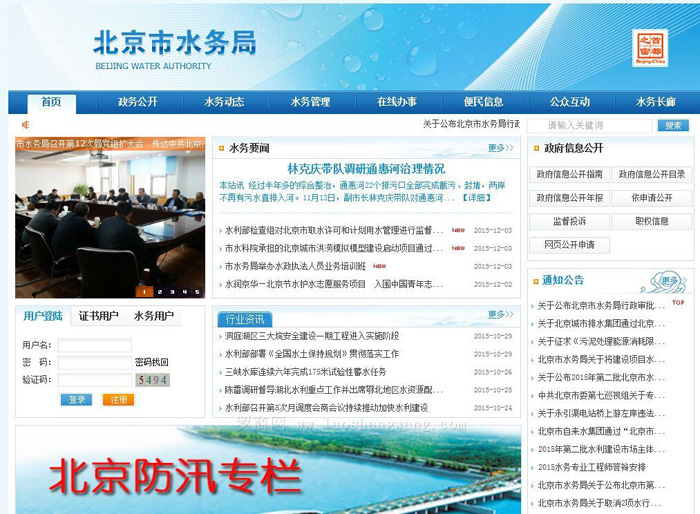Viewport: 700px width, 514px height.
Task: Focus the 用户名 input field
Action: pyautogui.click(x=95, y=345)
